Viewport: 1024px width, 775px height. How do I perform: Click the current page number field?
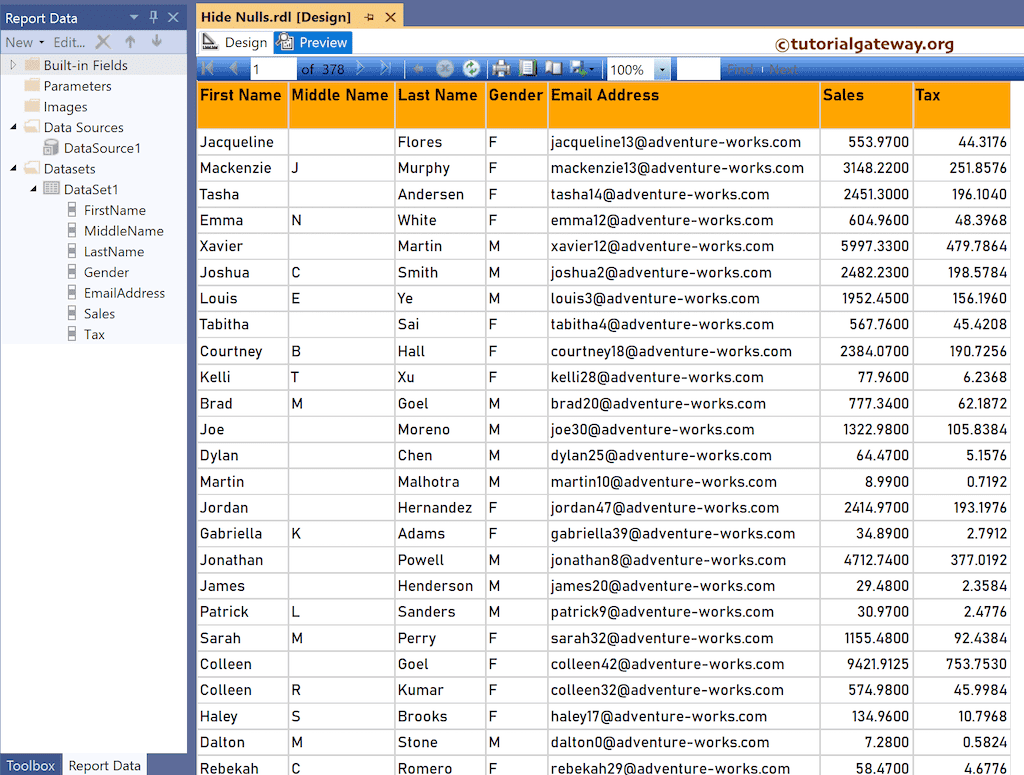[273, 70]
